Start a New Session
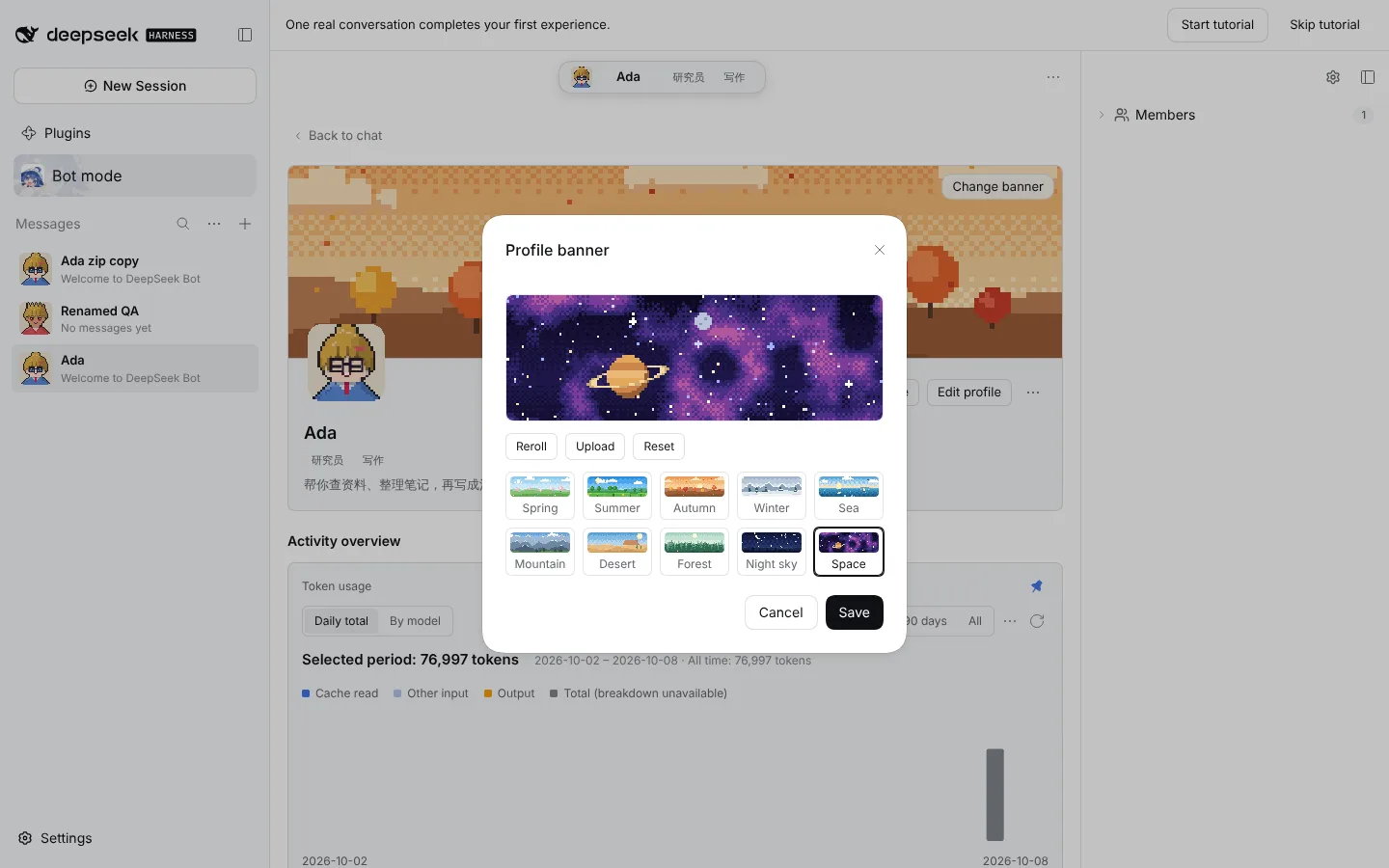Image resolution: width=1389 pixels, height=868 pixels. click(x=135, y=86)
